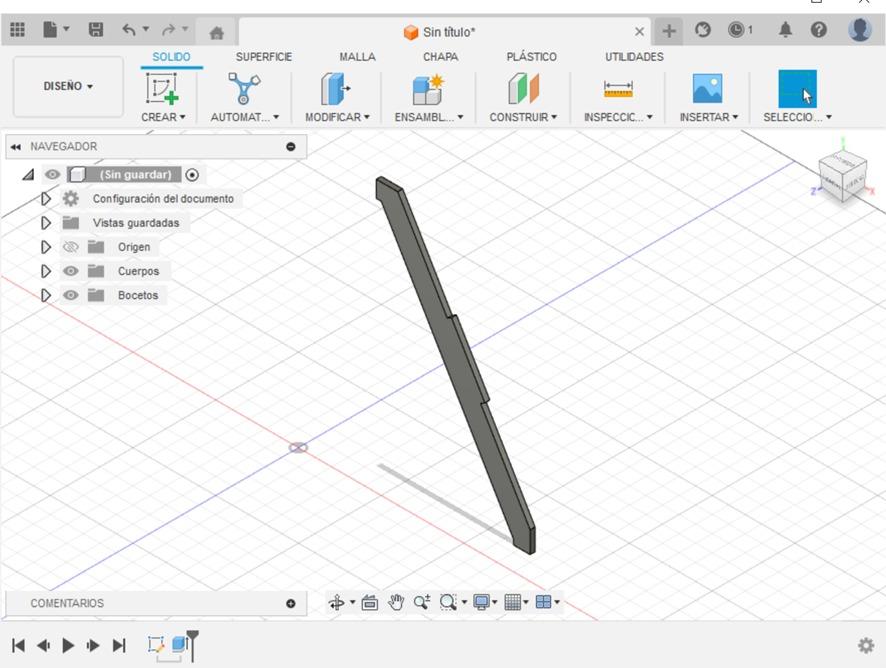This screenshot has height=668, width=886.
Task: Expand the Vistas guardadas folder
Action: [46, 223]
